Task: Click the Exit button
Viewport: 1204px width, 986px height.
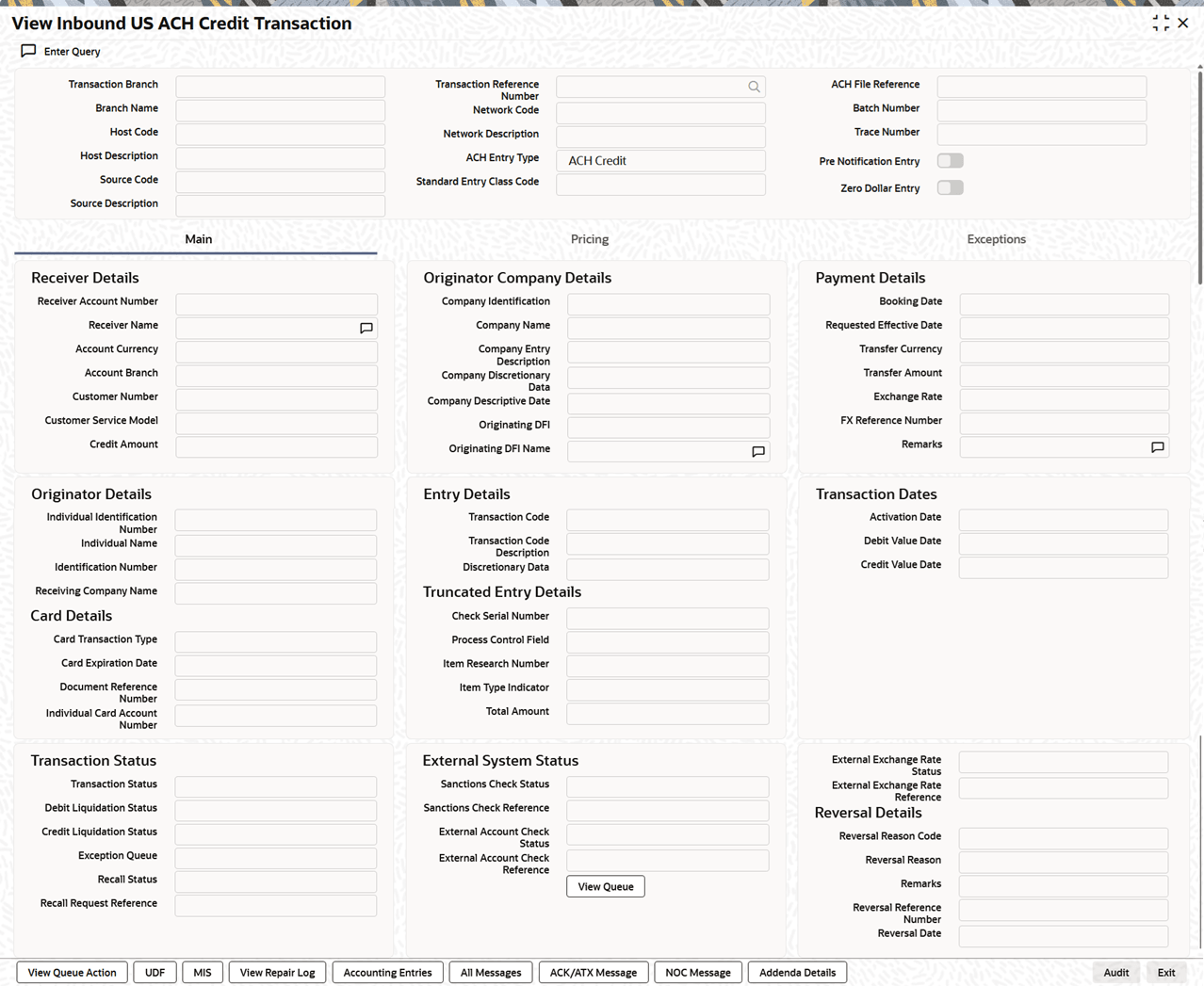Action: point(1166,973)
